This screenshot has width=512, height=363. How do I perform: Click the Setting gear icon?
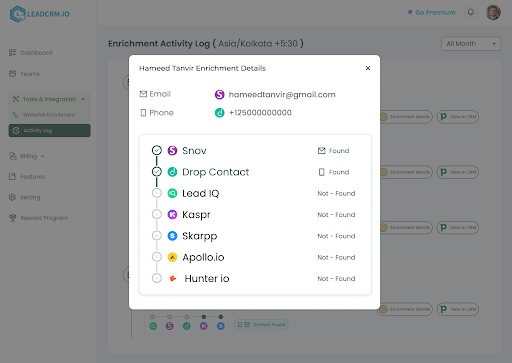click(12, 197)
